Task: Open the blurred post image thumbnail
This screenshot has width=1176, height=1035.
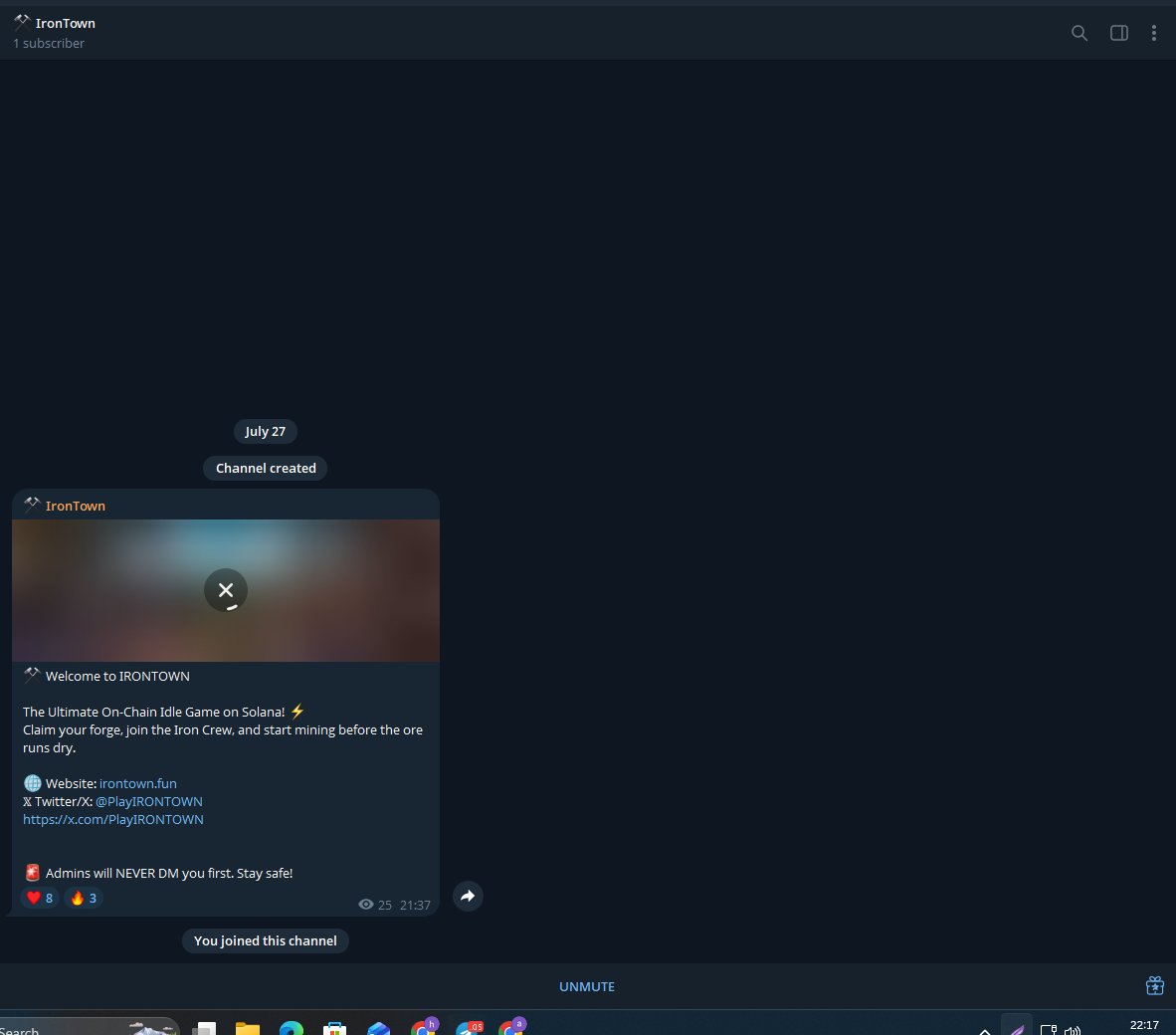Action: click(x=226, y=590)
